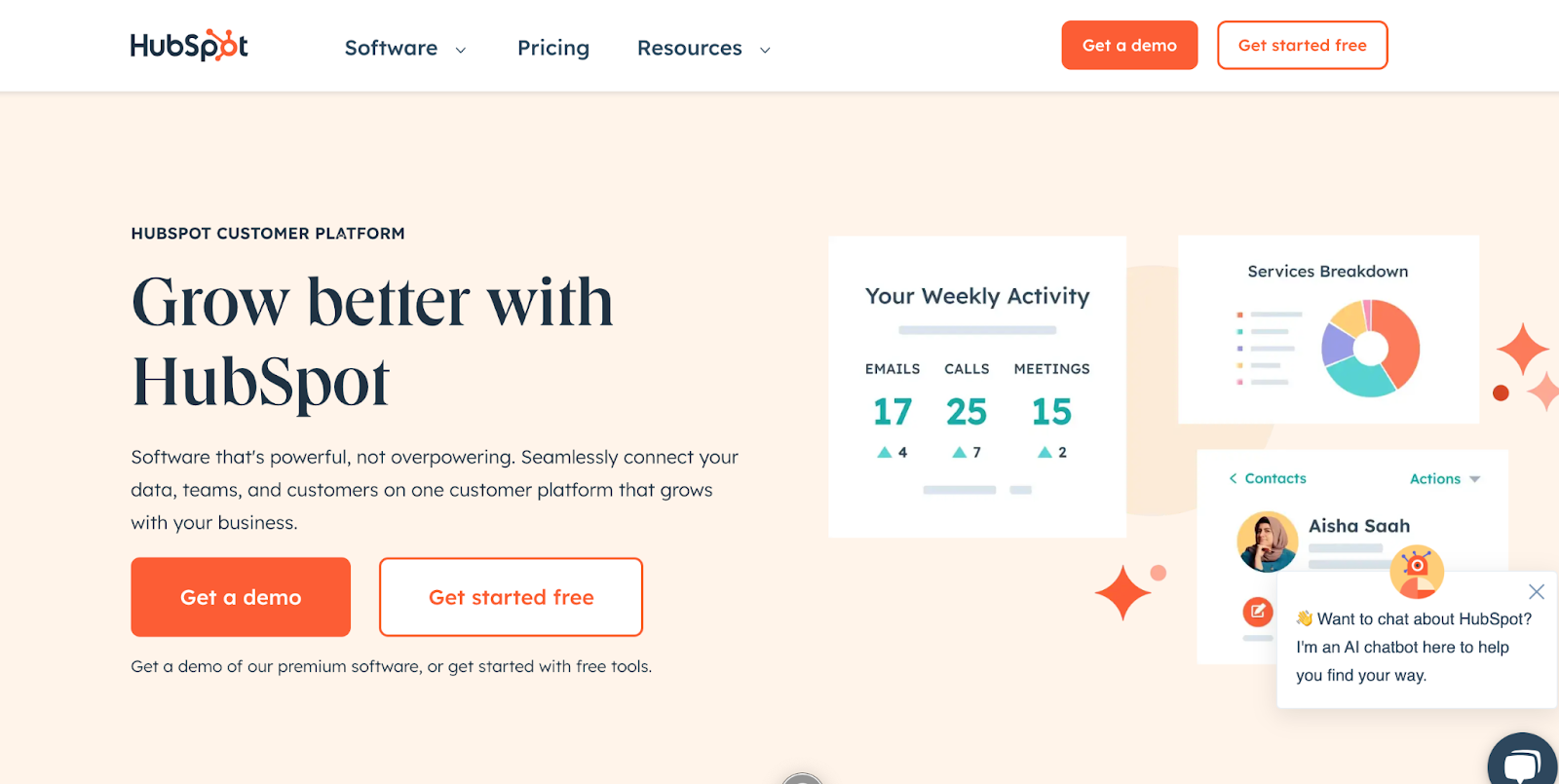1559x784 pixels.
Task: Open the Pricing page
Action: 553,49
